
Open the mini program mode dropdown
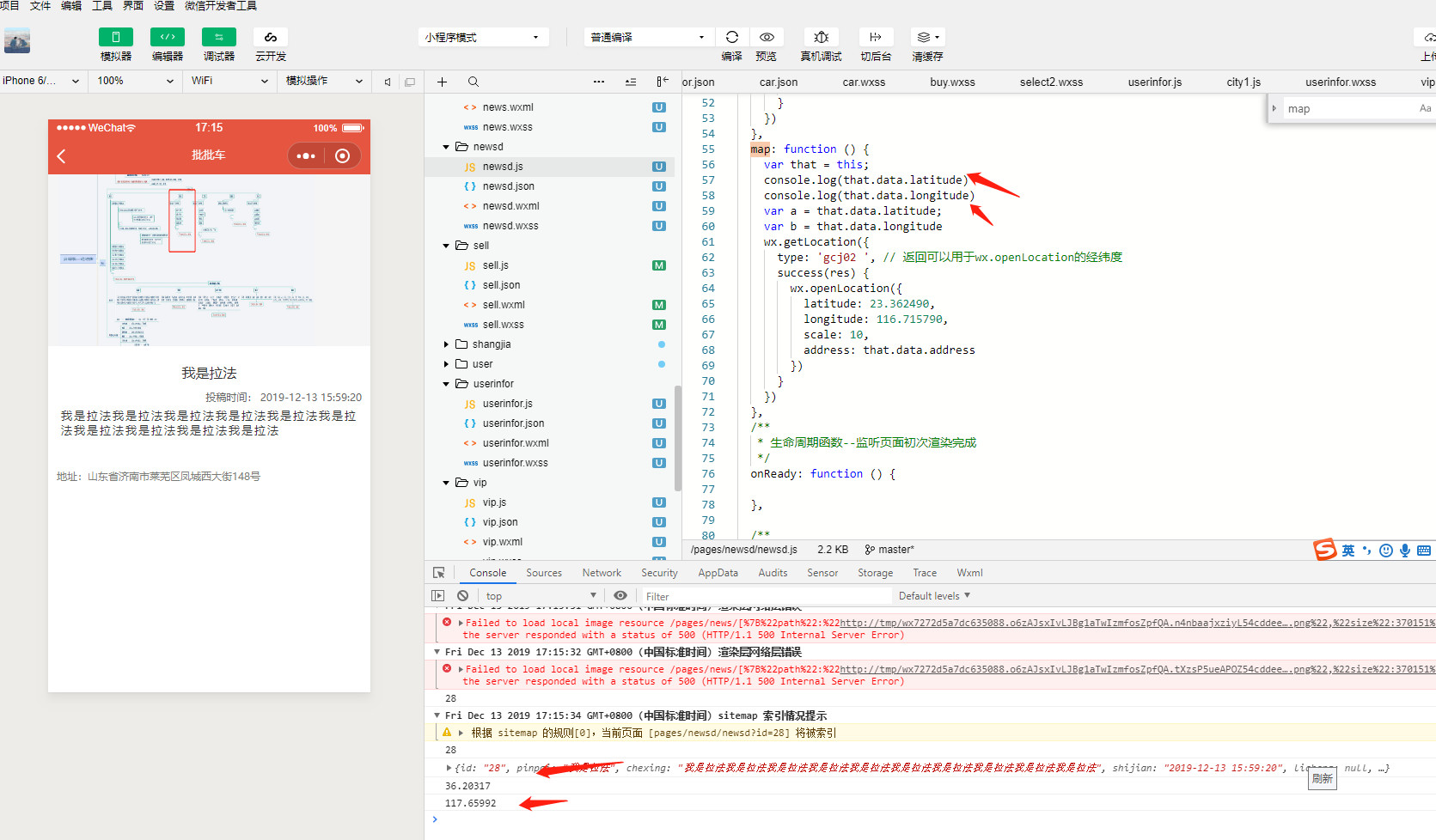pos(483,37)
